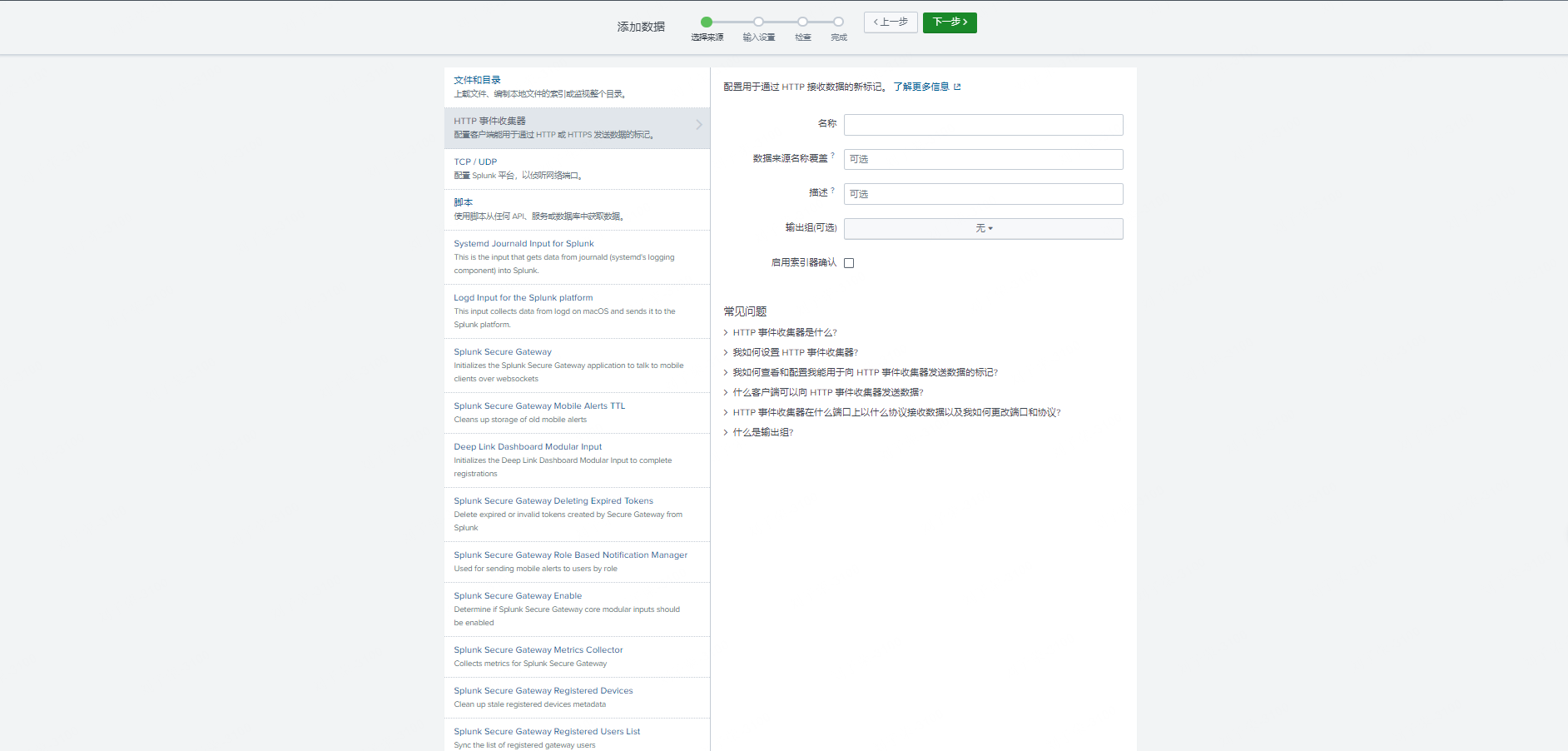Select the 文件和目录 source option
Image resolution: width=1568 pixels, height=751 pixels.
(x=477, y=81)
